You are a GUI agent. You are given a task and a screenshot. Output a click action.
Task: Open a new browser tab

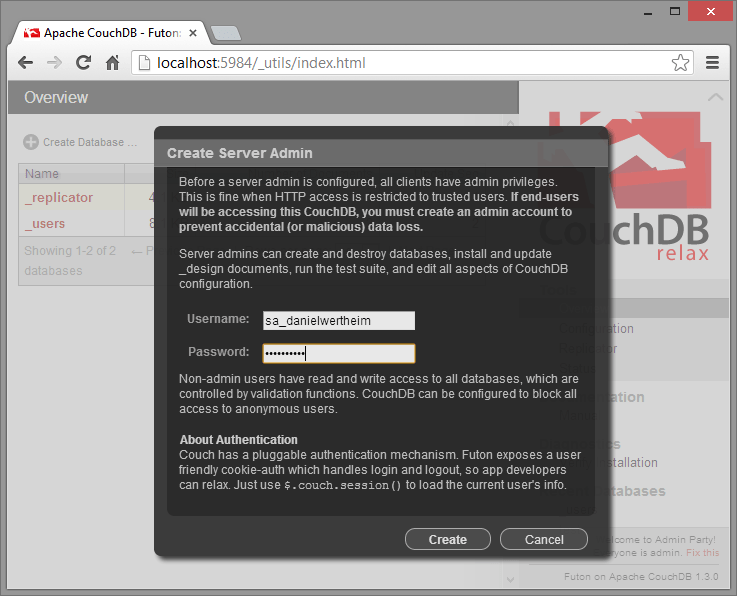226,33
